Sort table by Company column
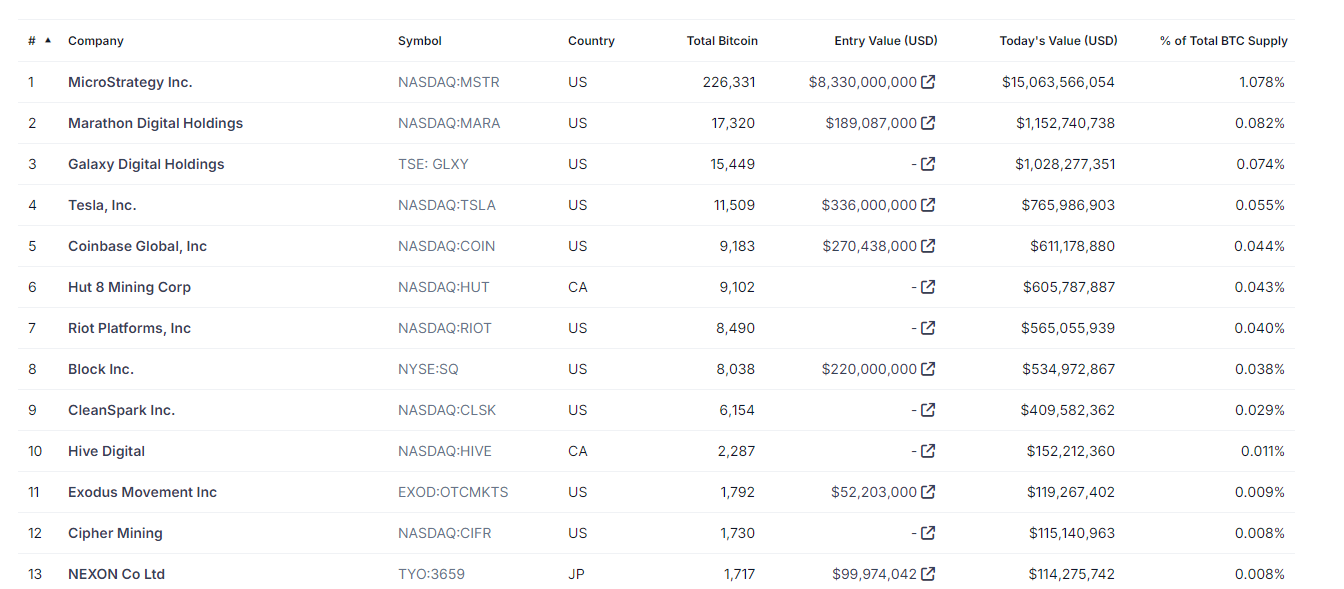This screenshot has width=1344, height=589. tap(96, 41)
